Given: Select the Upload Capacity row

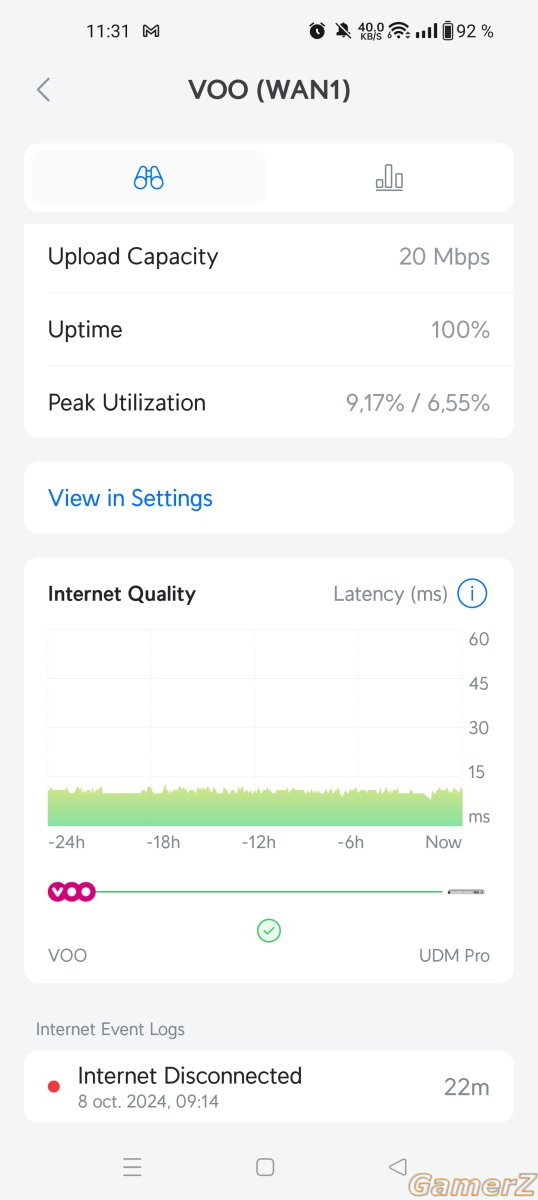Looking at the screenshot, I should [x=269, y=257].
